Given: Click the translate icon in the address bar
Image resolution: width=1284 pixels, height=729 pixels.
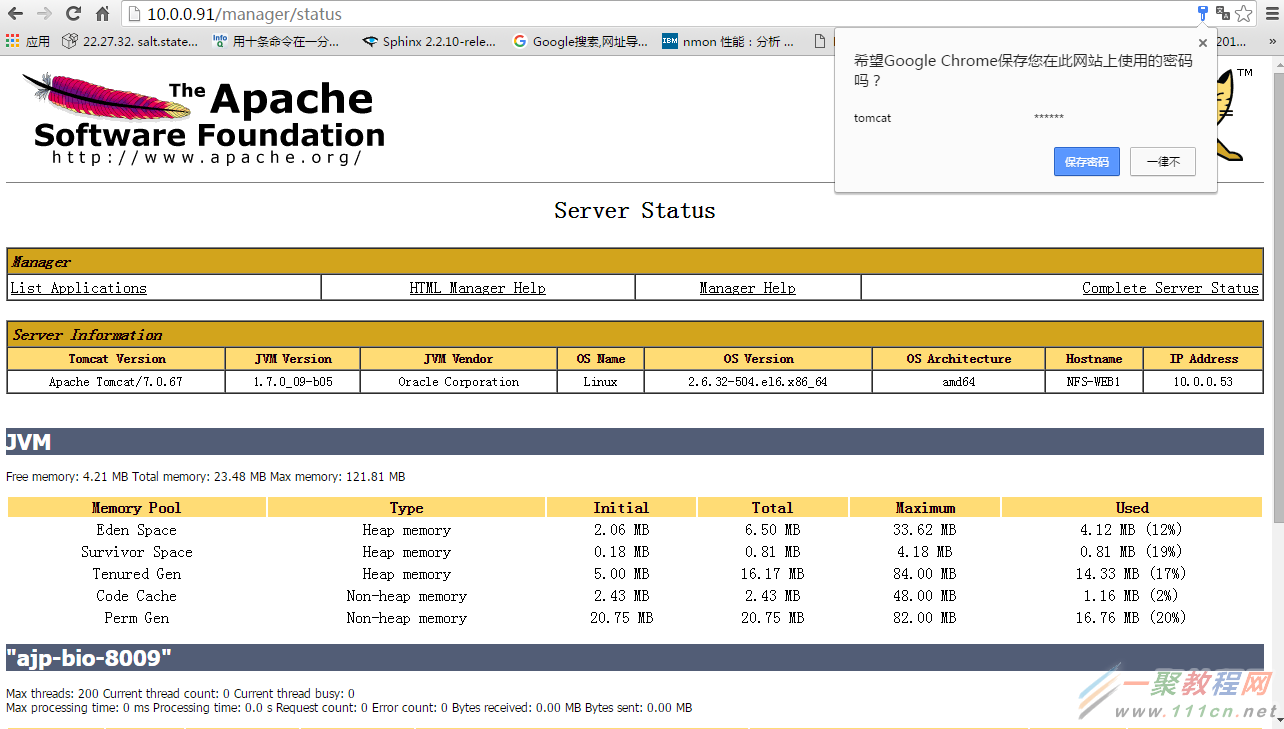Looking at the screenshot, I should point(1223,13).
